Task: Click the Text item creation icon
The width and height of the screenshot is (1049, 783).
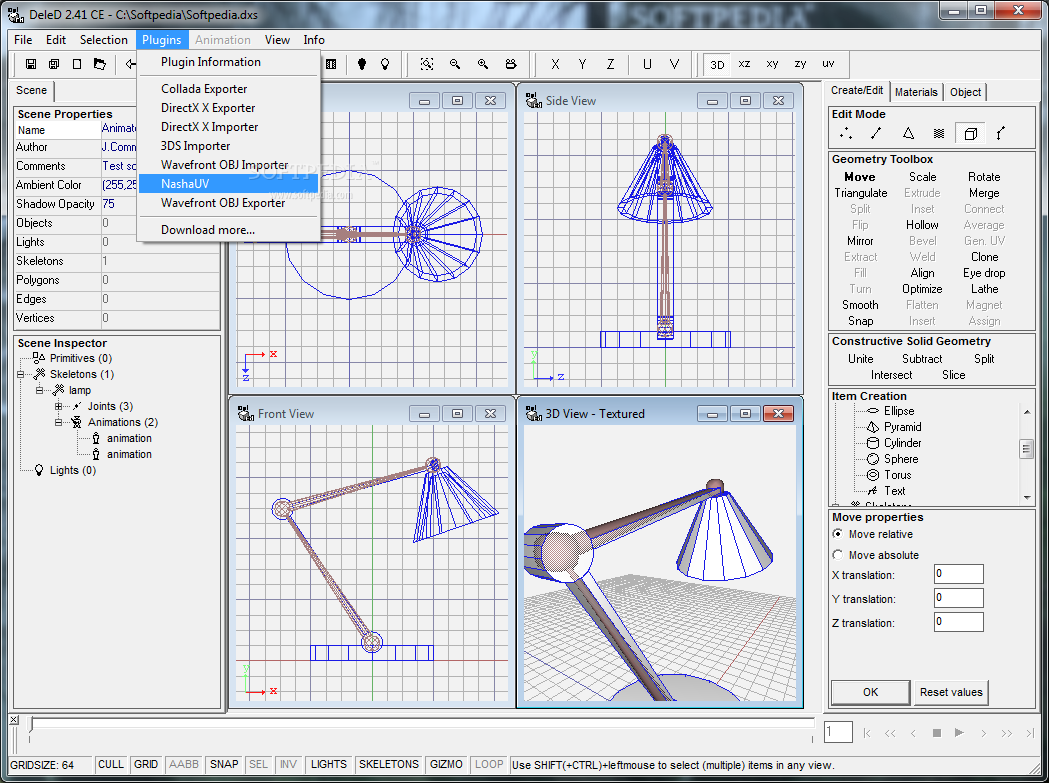Action: 872,491
